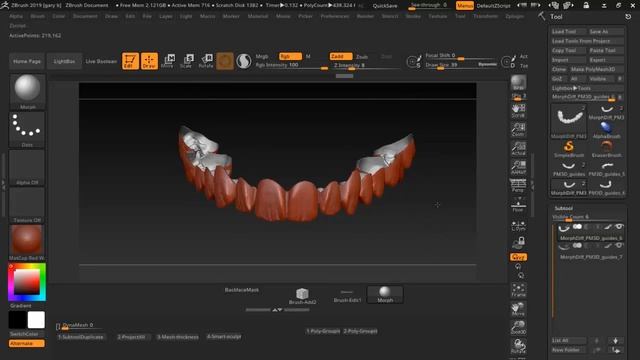Toggle the Mrgb mode

tap(262, 56)
